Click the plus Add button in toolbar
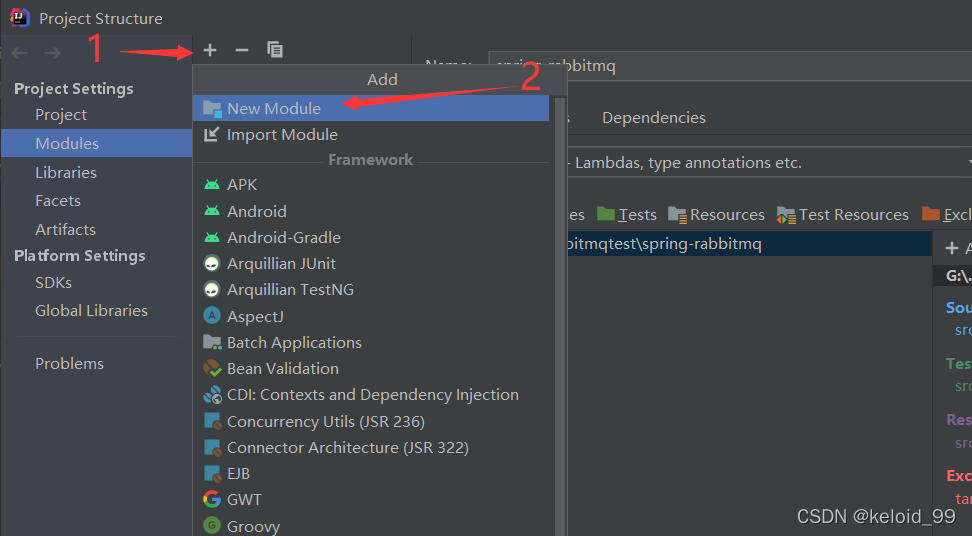The height and width of the screenshot is (536, 972). pyautogui.click(x=210, y=50)
